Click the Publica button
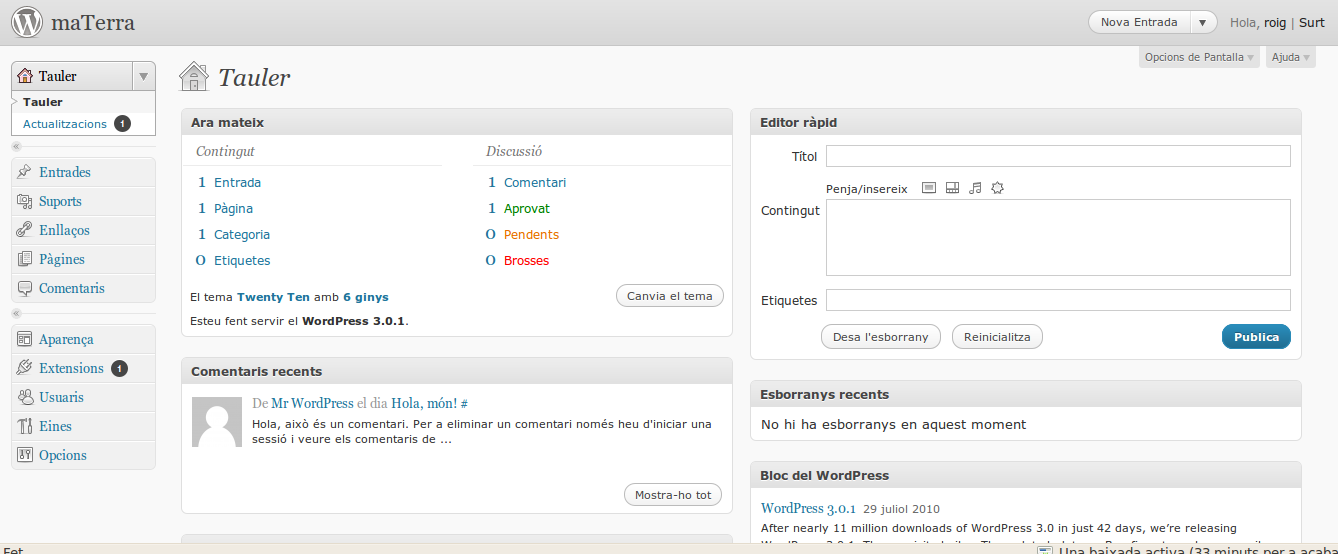 pos(1256,337)
